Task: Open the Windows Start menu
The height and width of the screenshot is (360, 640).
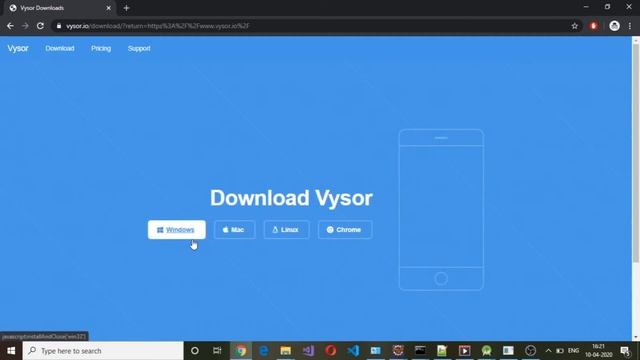Action: [x=11, y=351]
